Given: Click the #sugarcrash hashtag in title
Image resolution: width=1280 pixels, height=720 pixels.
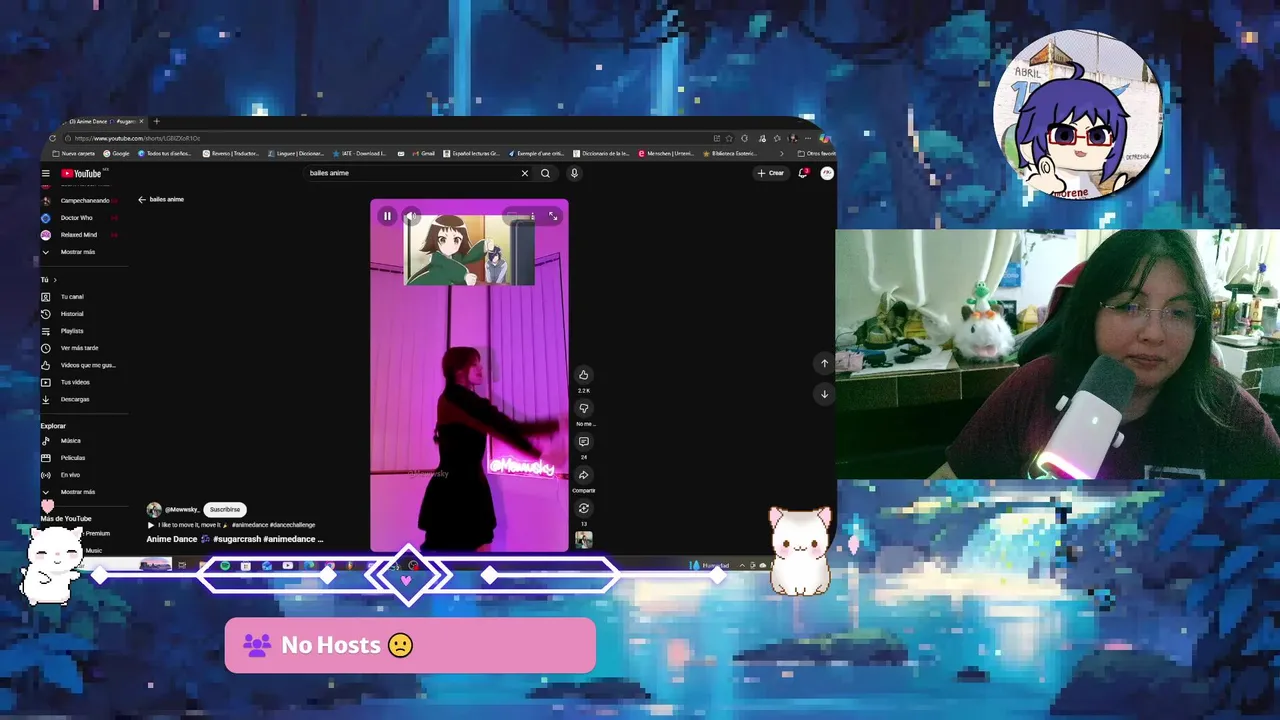Looking at the screenshot, I should [235, 539].
